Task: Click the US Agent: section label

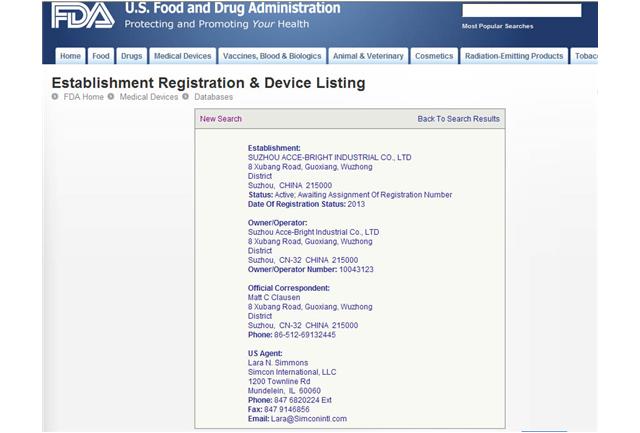Action: [x=265, y=353]
